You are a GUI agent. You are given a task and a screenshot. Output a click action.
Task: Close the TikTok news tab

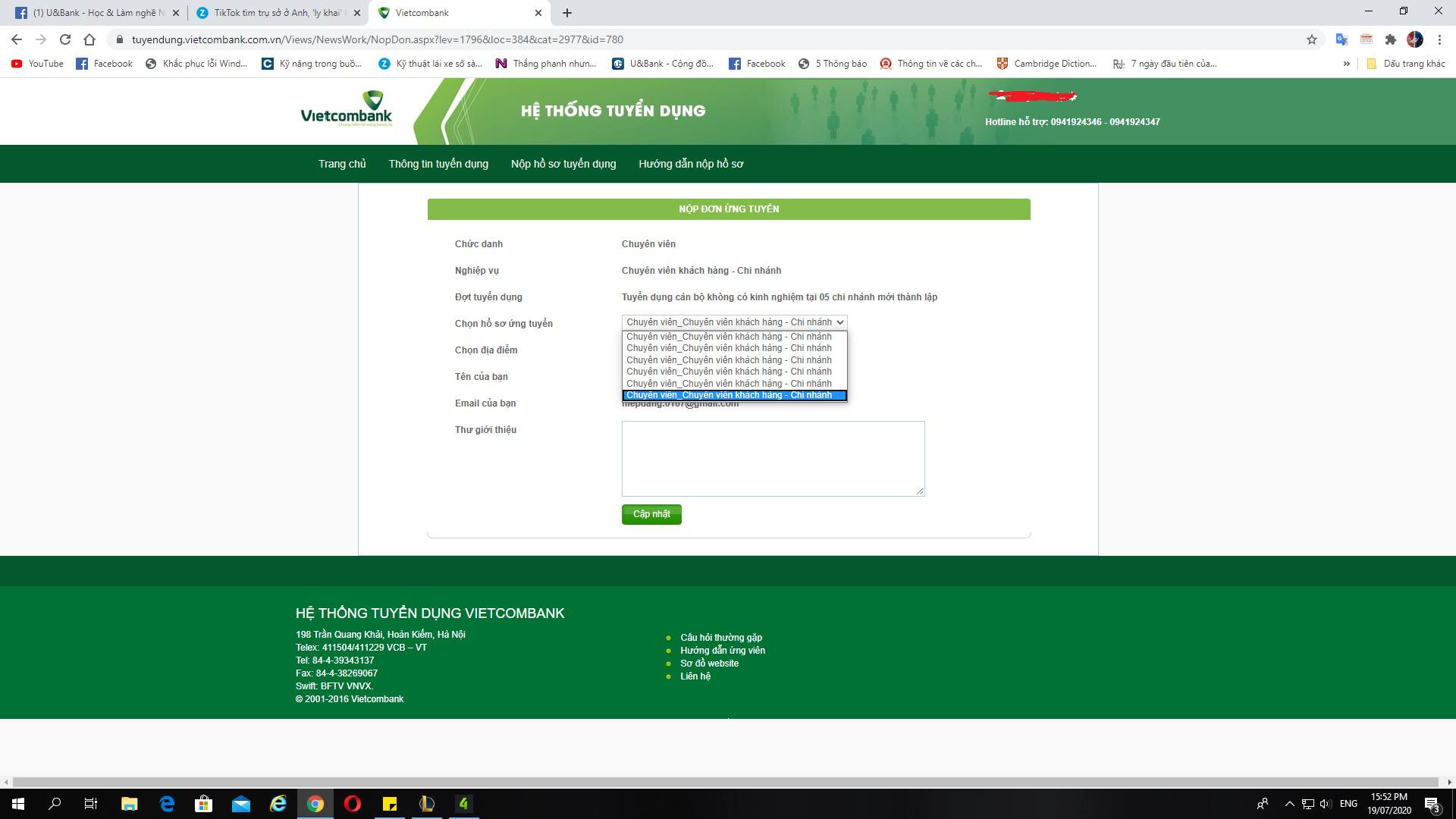[357, 13]
